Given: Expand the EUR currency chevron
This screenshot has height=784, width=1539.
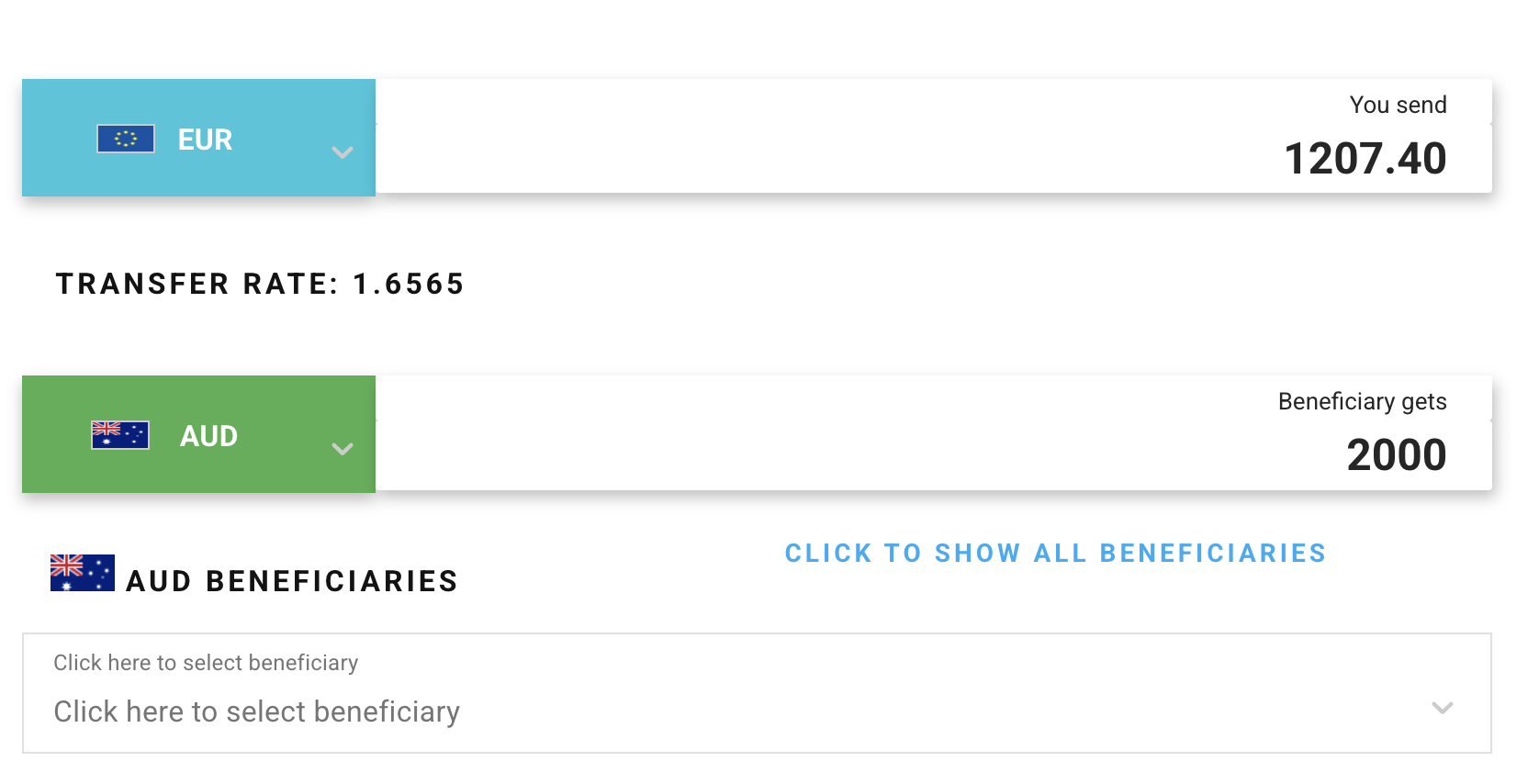Looking at the screenshot, I should (343, 152).
